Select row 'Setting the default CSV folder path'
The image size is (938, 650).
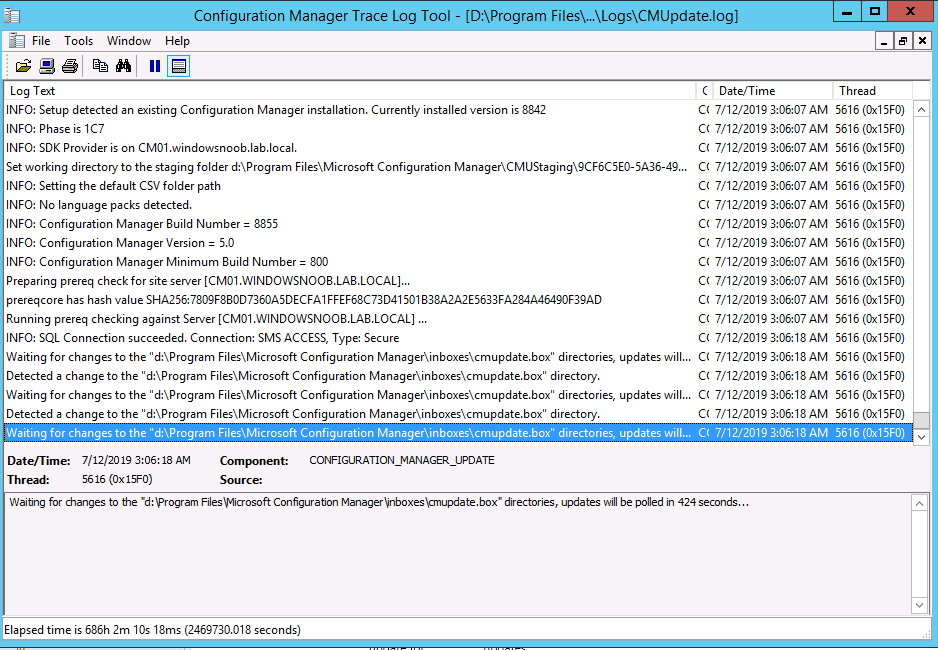coord(458,186)
